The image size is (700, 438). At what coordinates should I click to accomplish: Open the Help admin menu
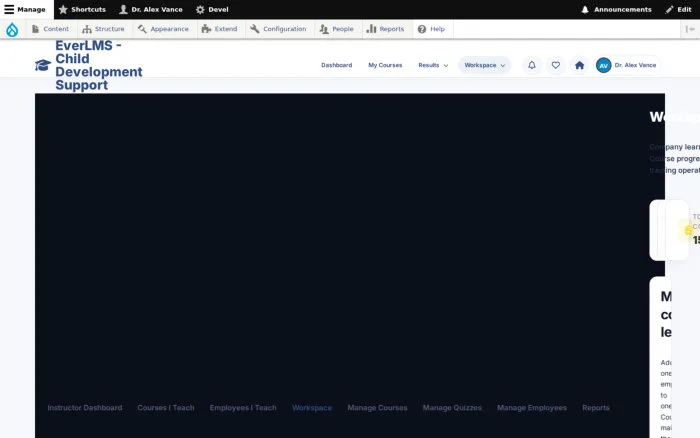[432, 29]
